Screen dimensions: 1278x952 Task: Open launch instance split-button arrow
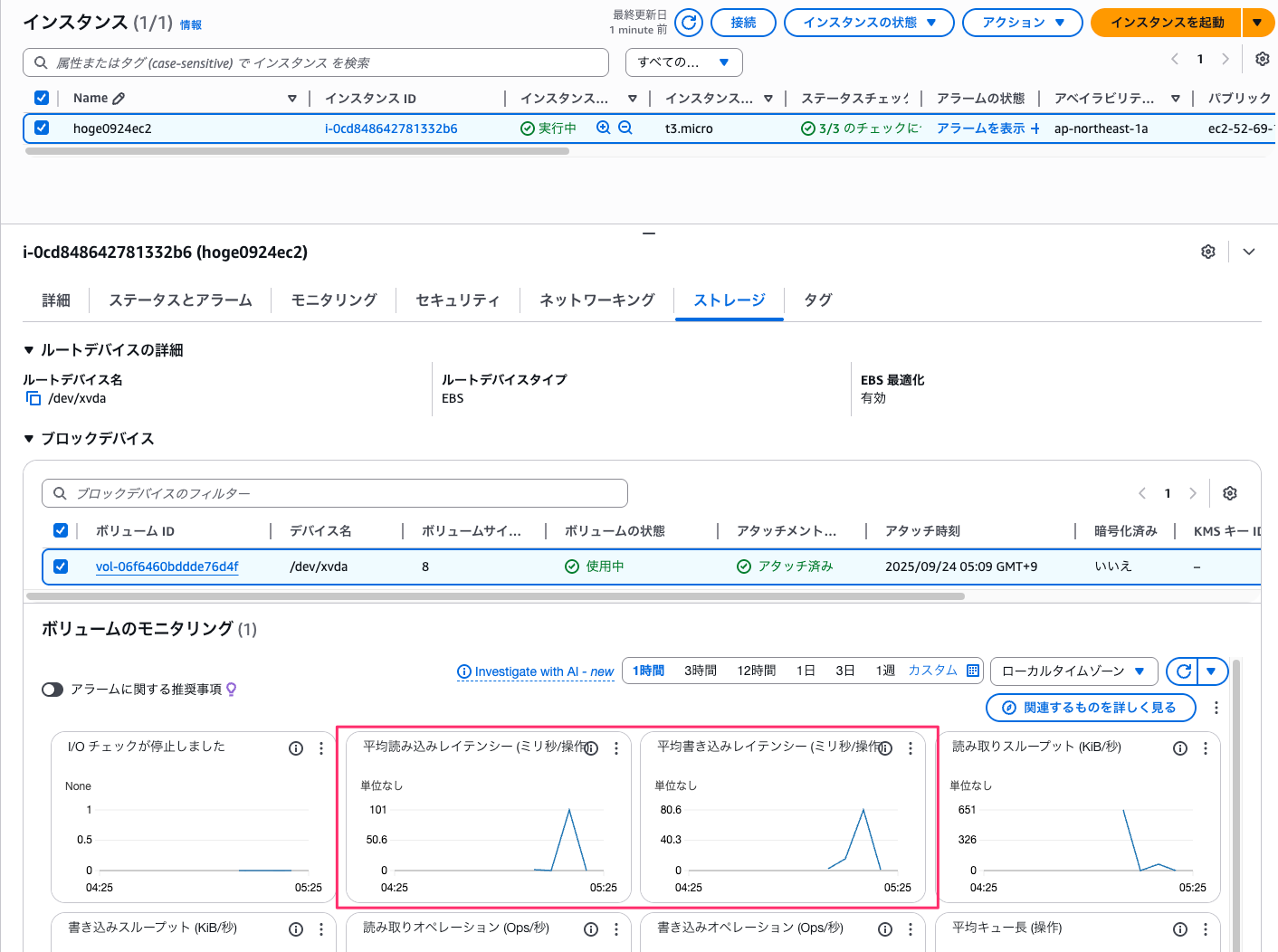(1257, 23)
